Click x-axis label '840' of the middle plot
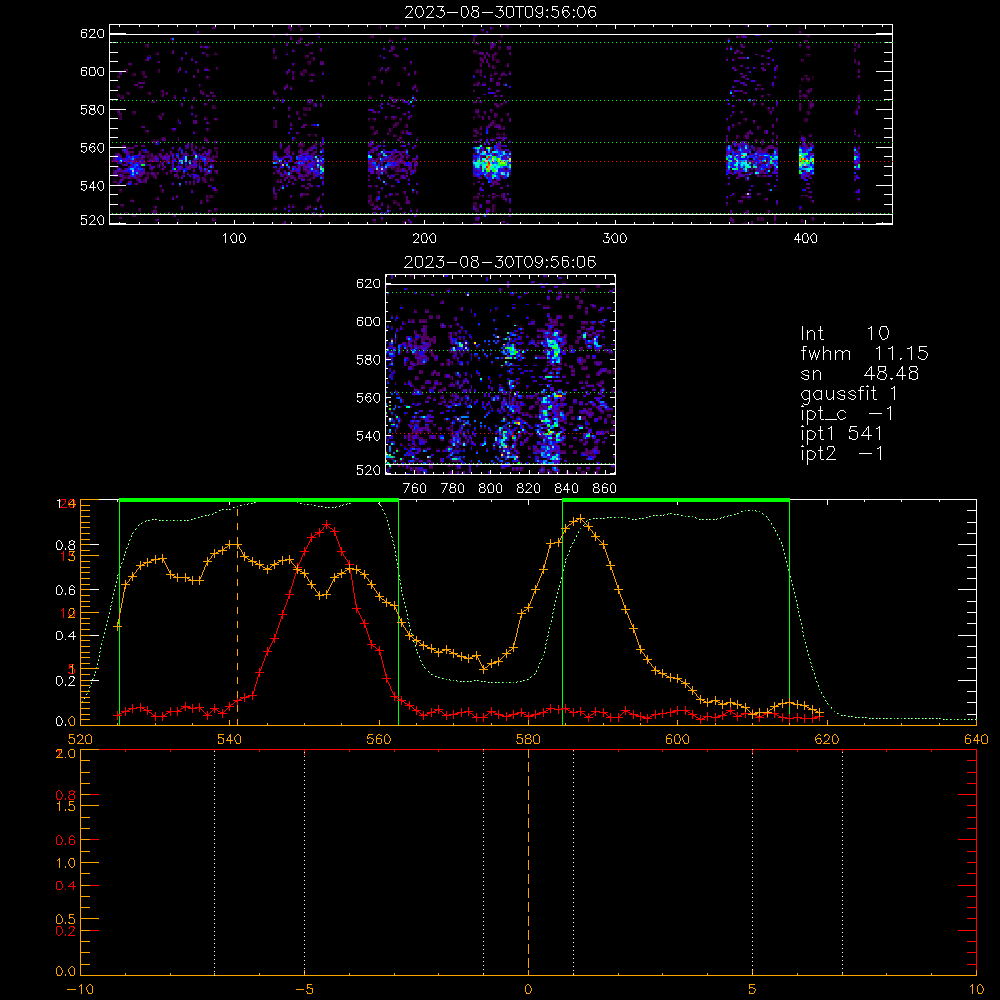1000x1000 pixels. click(566, 489)
